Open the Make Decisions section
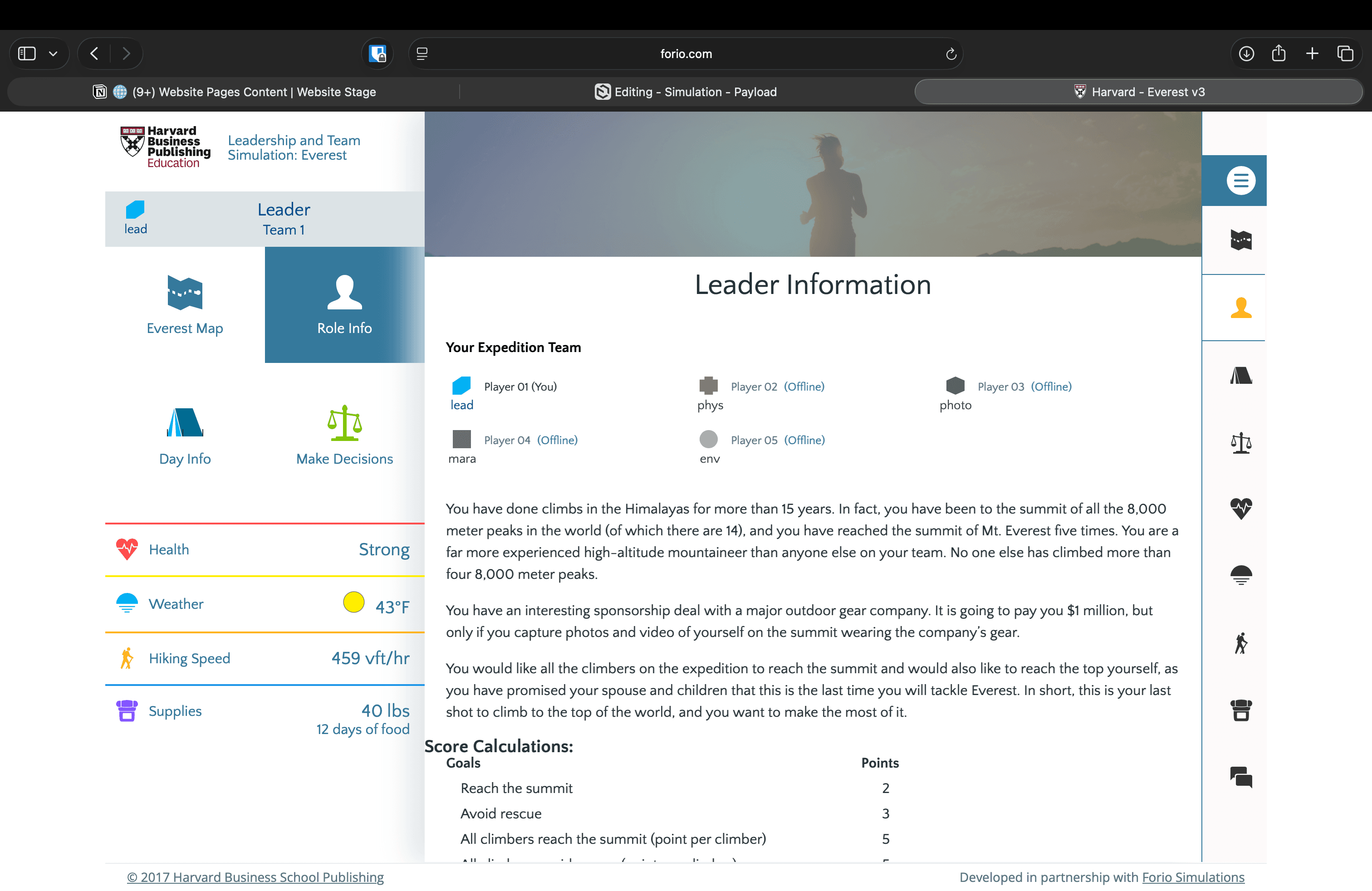This screenshot has height=891, width=1372. [344, 436]
